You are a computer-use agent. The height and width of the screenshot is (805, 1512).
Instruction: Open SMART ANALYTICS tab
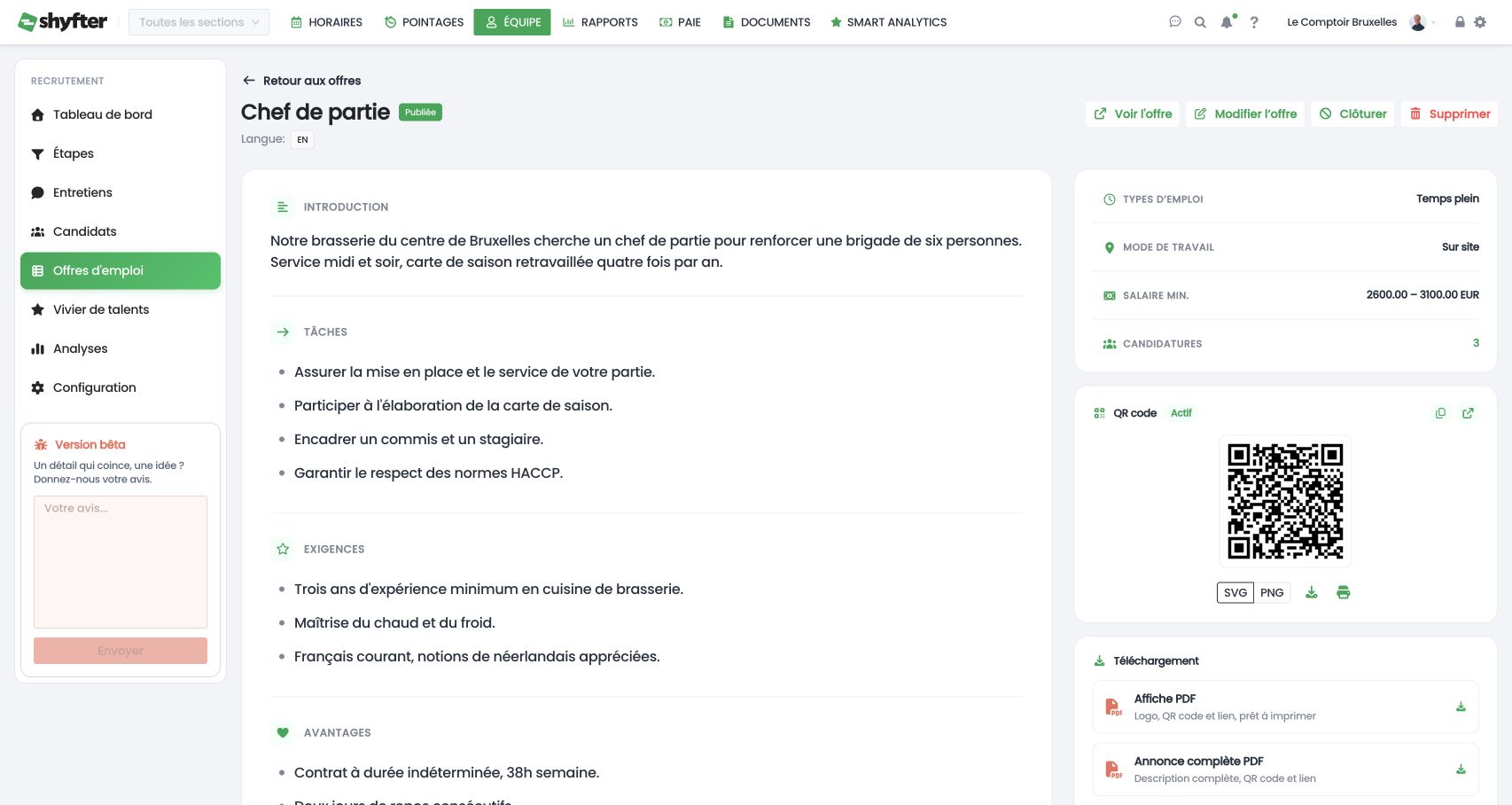click(888, 22)
